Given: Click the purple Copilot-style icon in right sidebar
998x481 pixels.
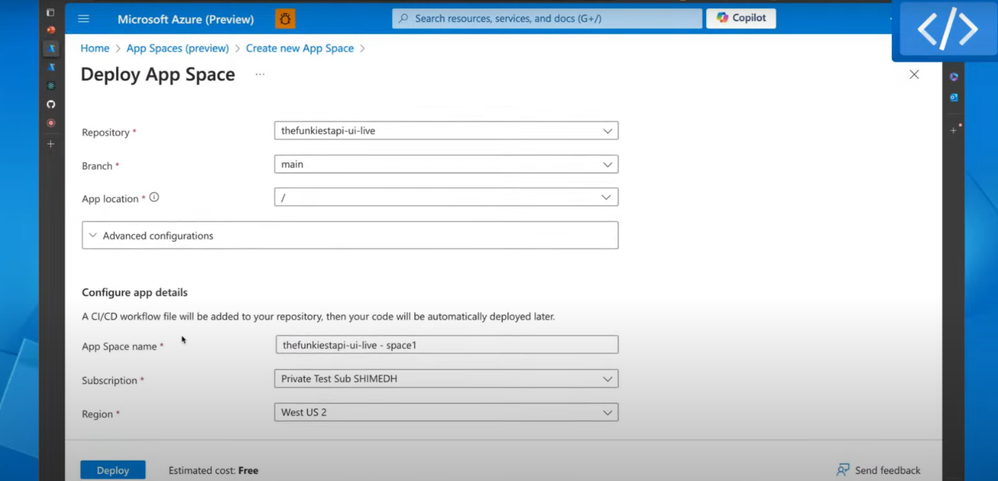Looking at the screenshot, I should 953,77.
